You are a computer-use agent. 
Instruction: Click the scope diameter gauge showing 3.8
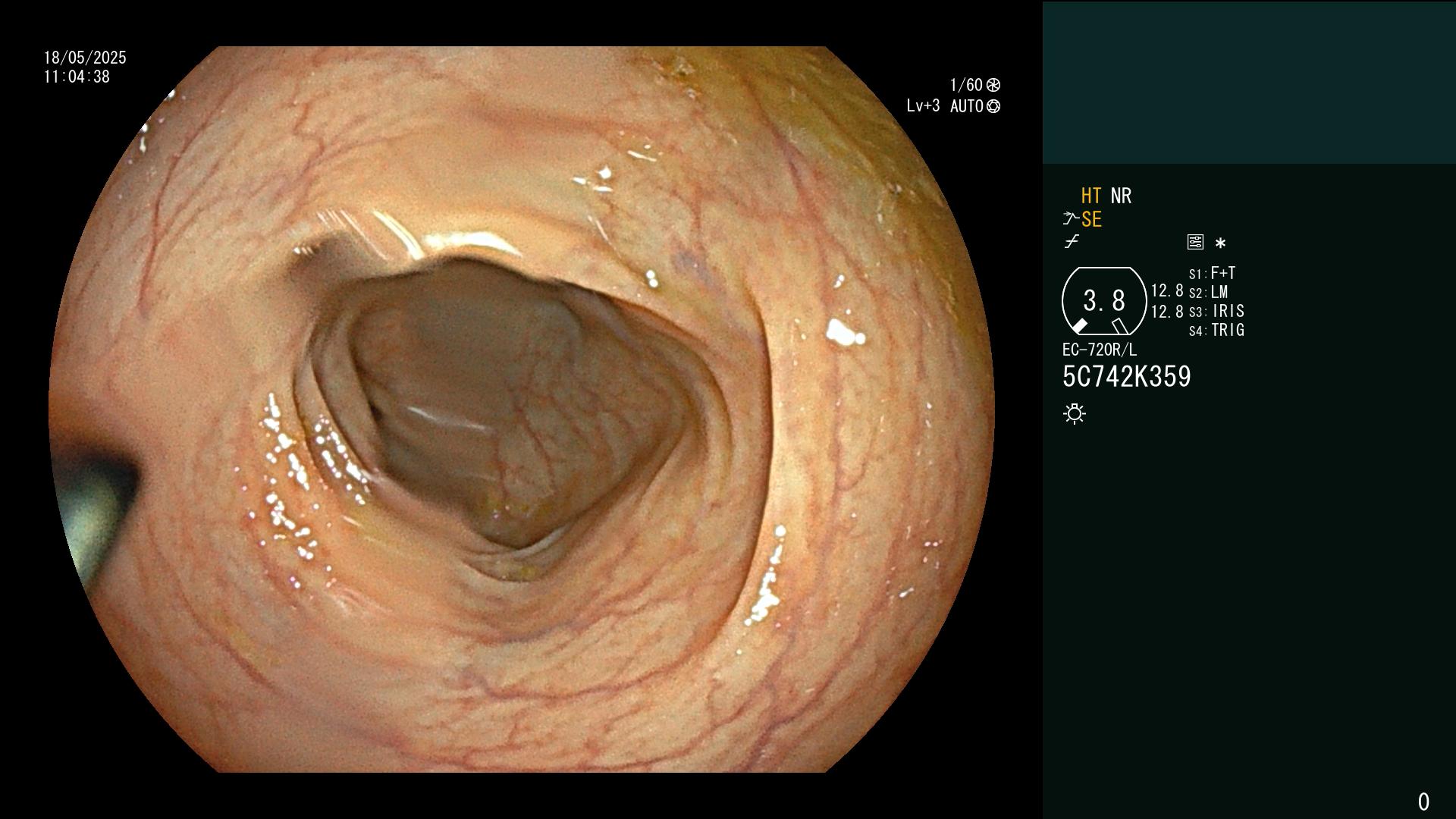tap(1104, 301)
